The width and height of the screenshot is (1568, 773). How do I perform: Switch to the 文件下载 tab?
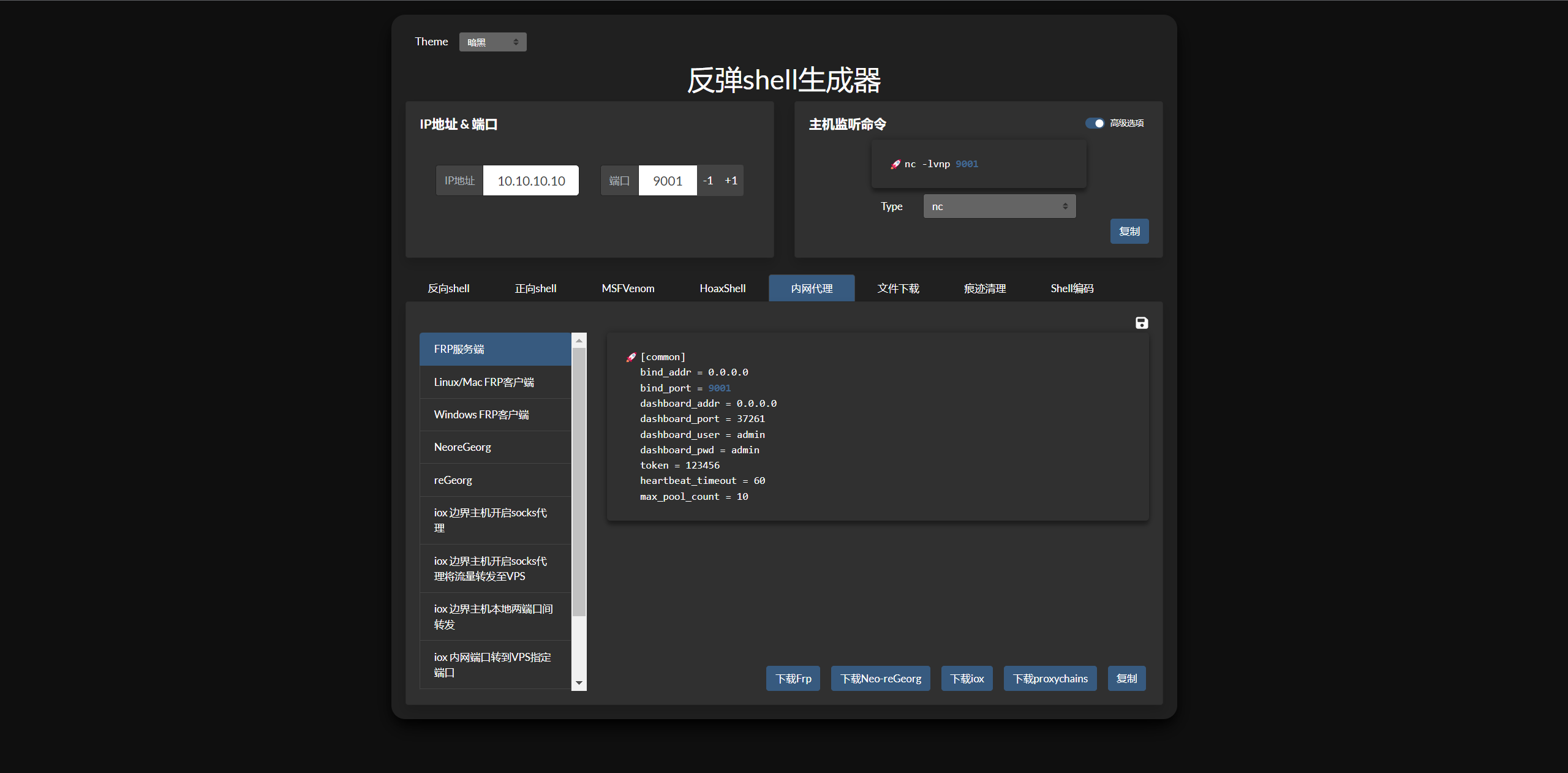[898, 288]
